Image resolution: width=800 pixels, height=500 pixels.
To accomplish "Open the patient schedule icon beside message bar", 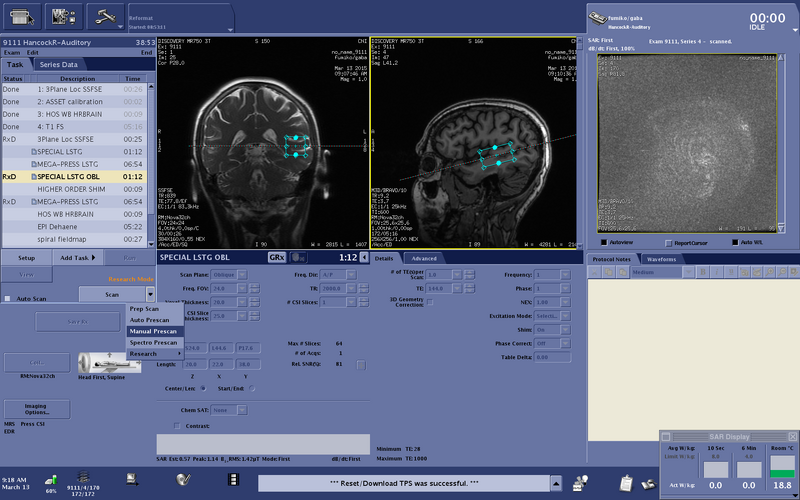I will (x=580, y=482).
